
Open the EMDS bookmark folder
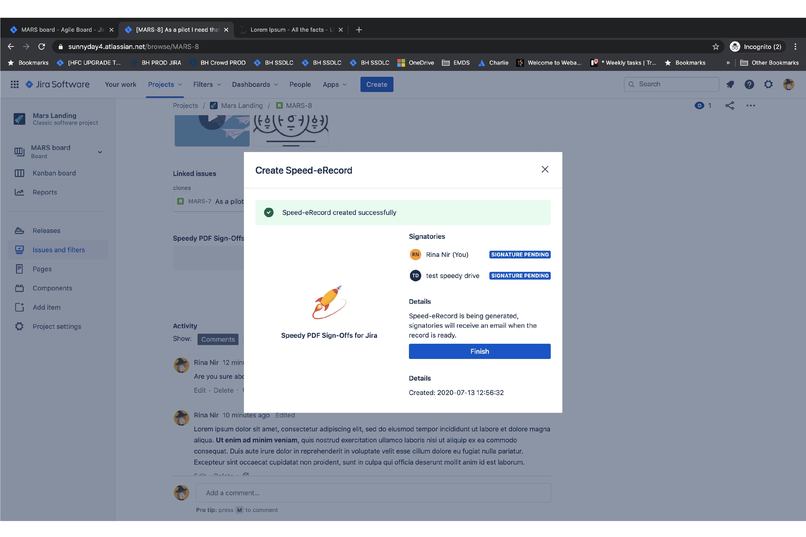[x=455, y=63]
